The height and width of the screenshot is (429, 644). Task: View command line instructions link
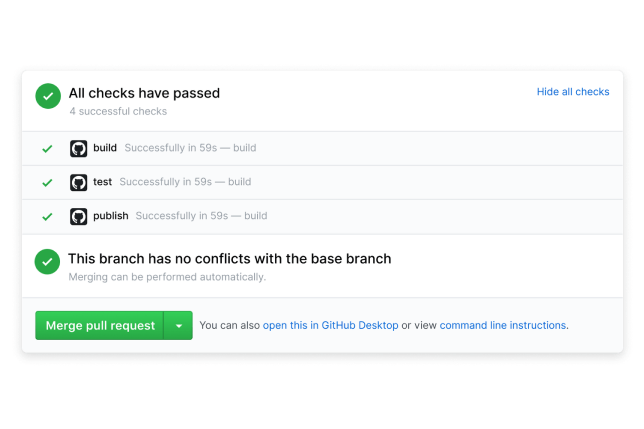[x=503, y=325]
